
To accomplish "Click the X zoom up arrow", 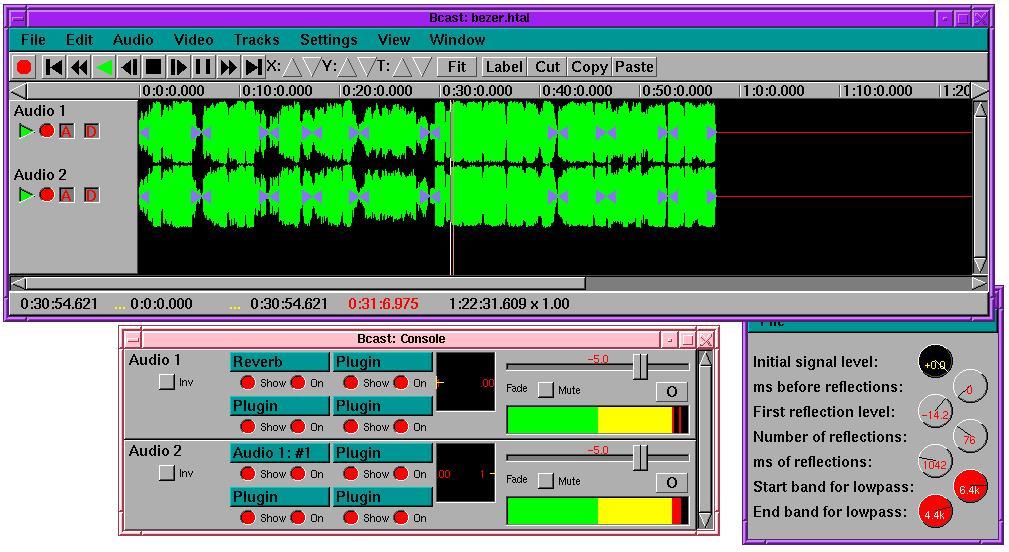I will [x=292, y=67].
